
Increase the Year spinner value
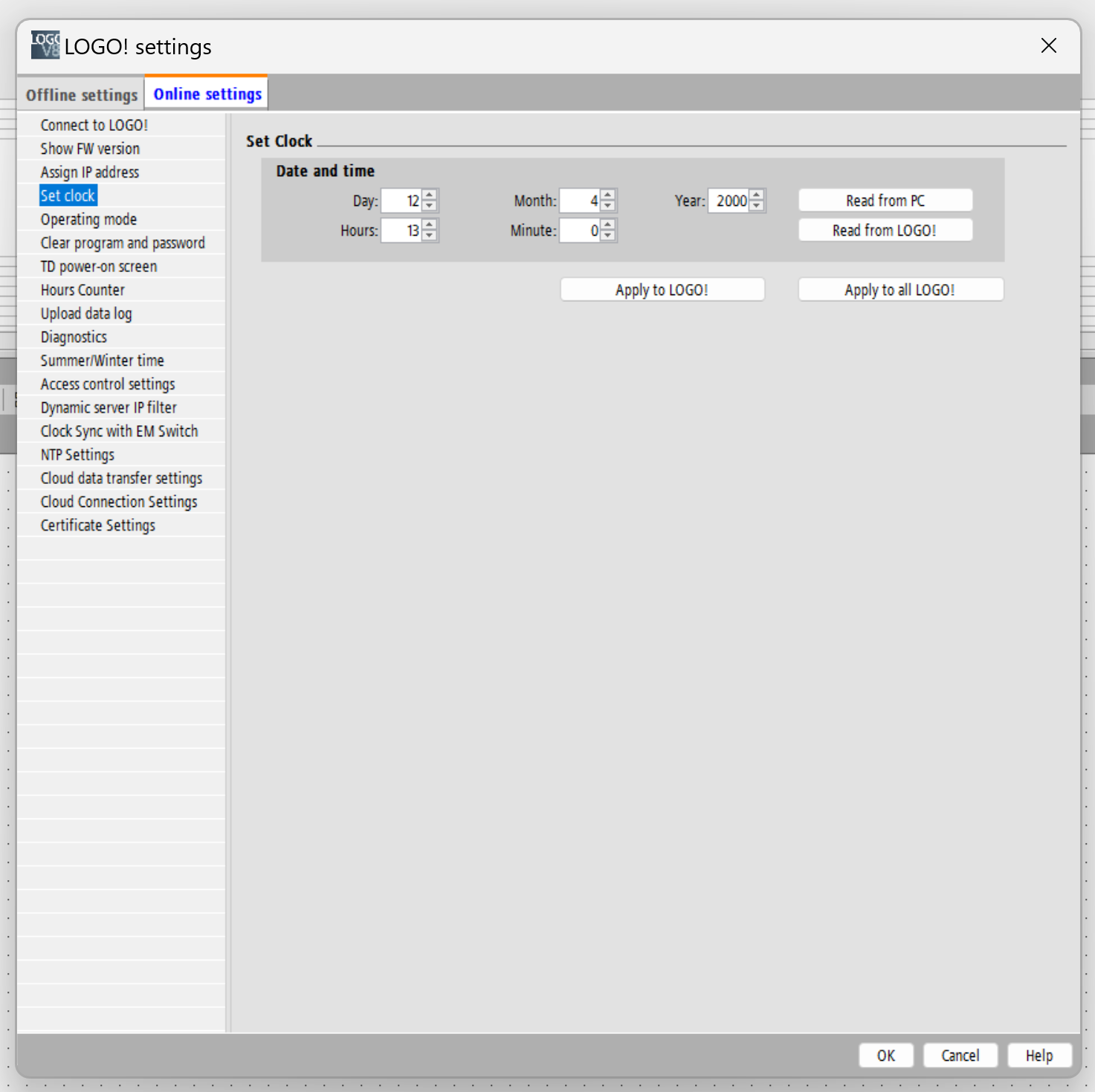(756, 195)
